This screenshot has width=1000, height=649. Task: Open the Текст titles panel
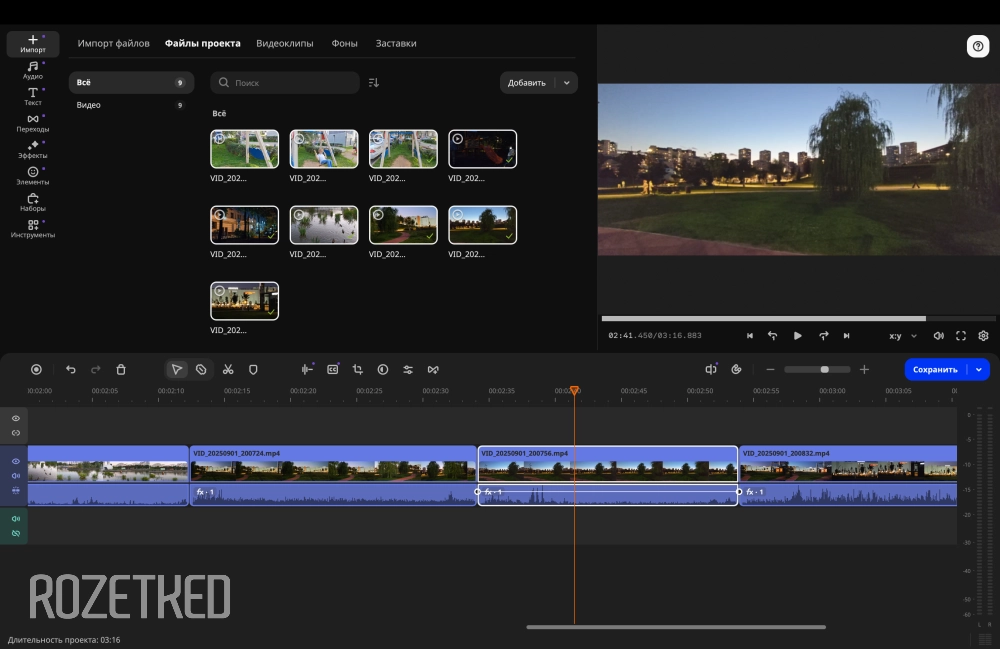(32, 96)
